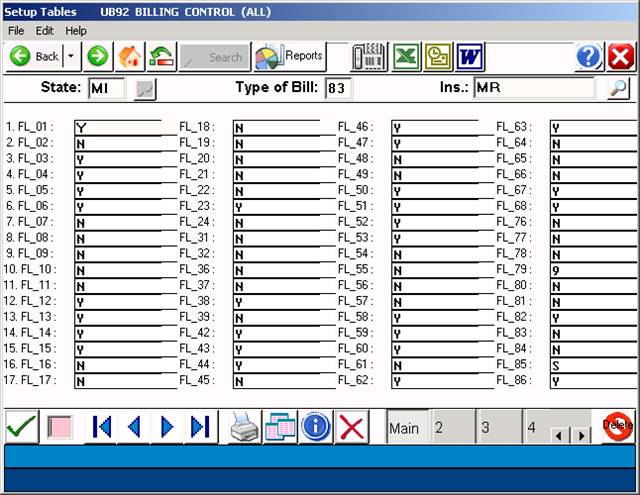Click the Ins. magnifier lookup button
Screen dimensions: 640x495
(x=619, y=89)
